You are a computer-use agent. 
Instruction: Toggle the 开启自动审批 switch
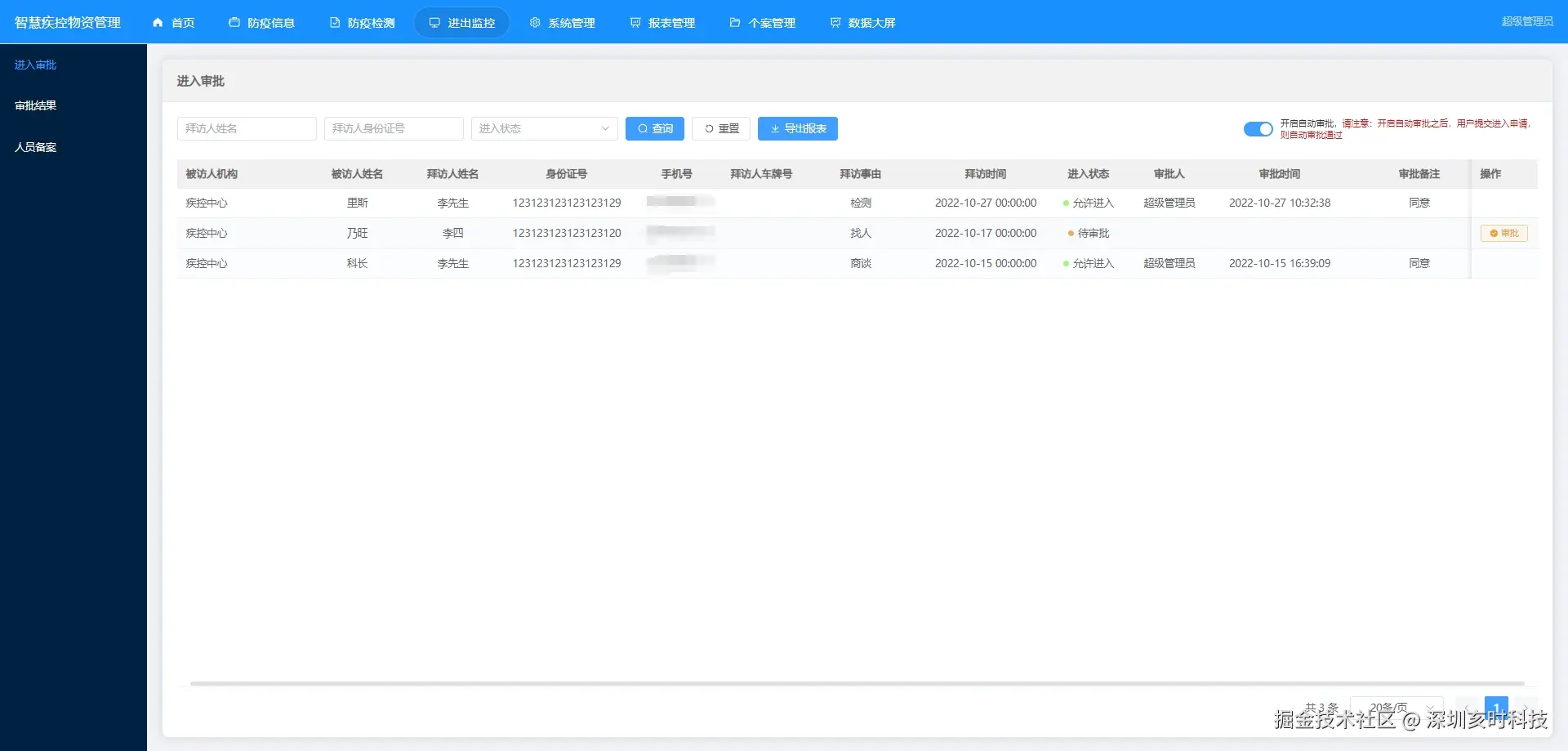coord(1258,129)
